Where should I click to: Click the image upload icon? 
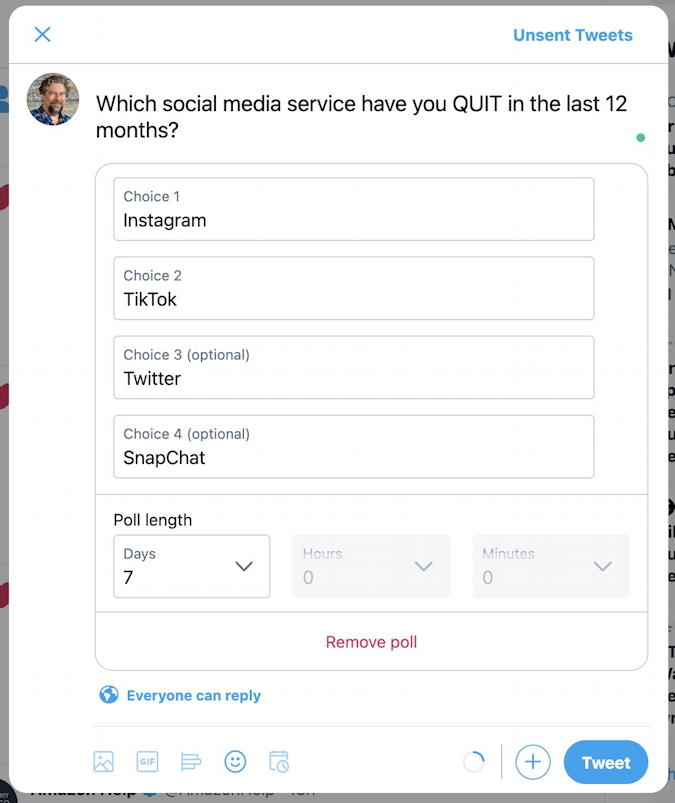click(x=104, y=762)
